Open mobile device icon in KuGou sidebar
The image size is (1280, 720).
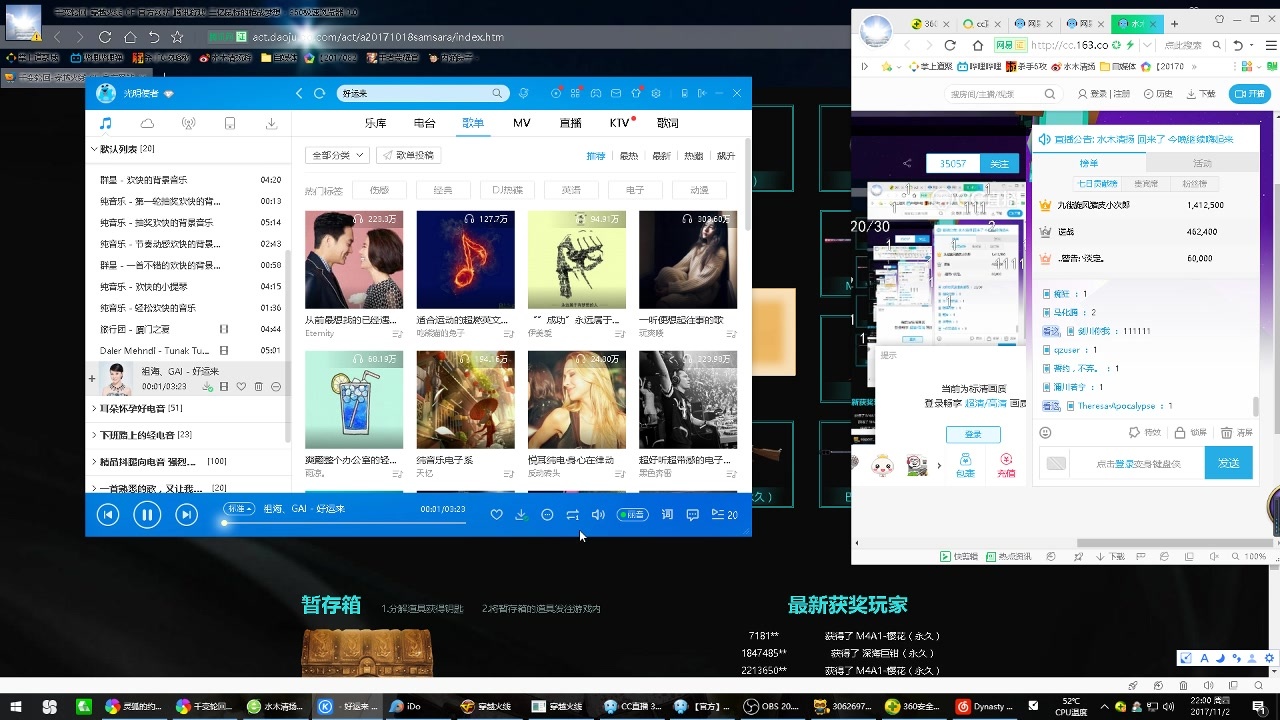(x=229, y=123)
